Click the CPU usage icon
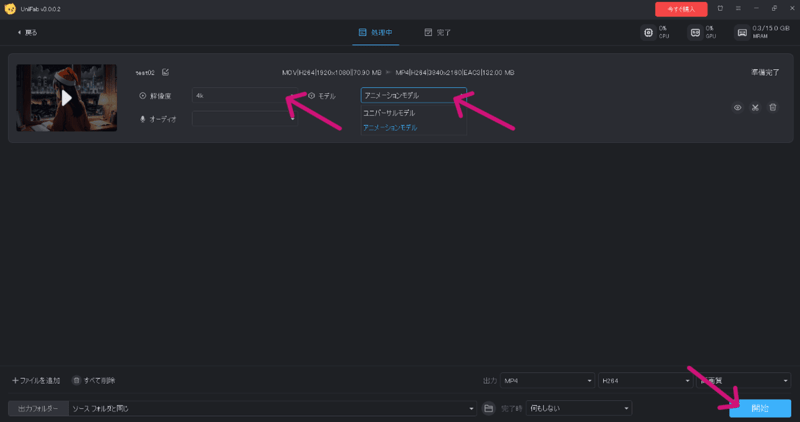 649,32
